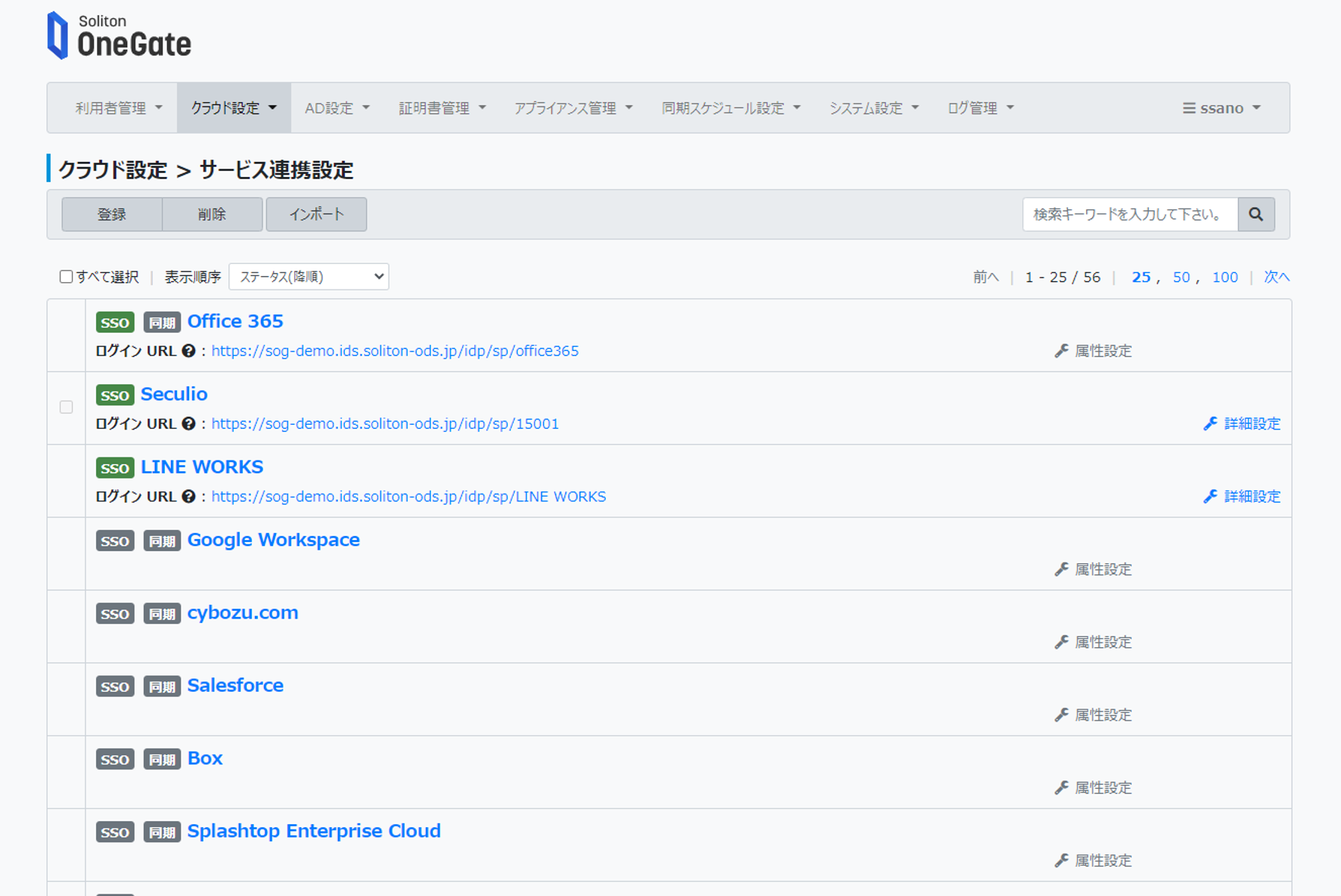
Task: Click the help icon beside LINE WORKS URL
Action: click(x=188, y=496)
